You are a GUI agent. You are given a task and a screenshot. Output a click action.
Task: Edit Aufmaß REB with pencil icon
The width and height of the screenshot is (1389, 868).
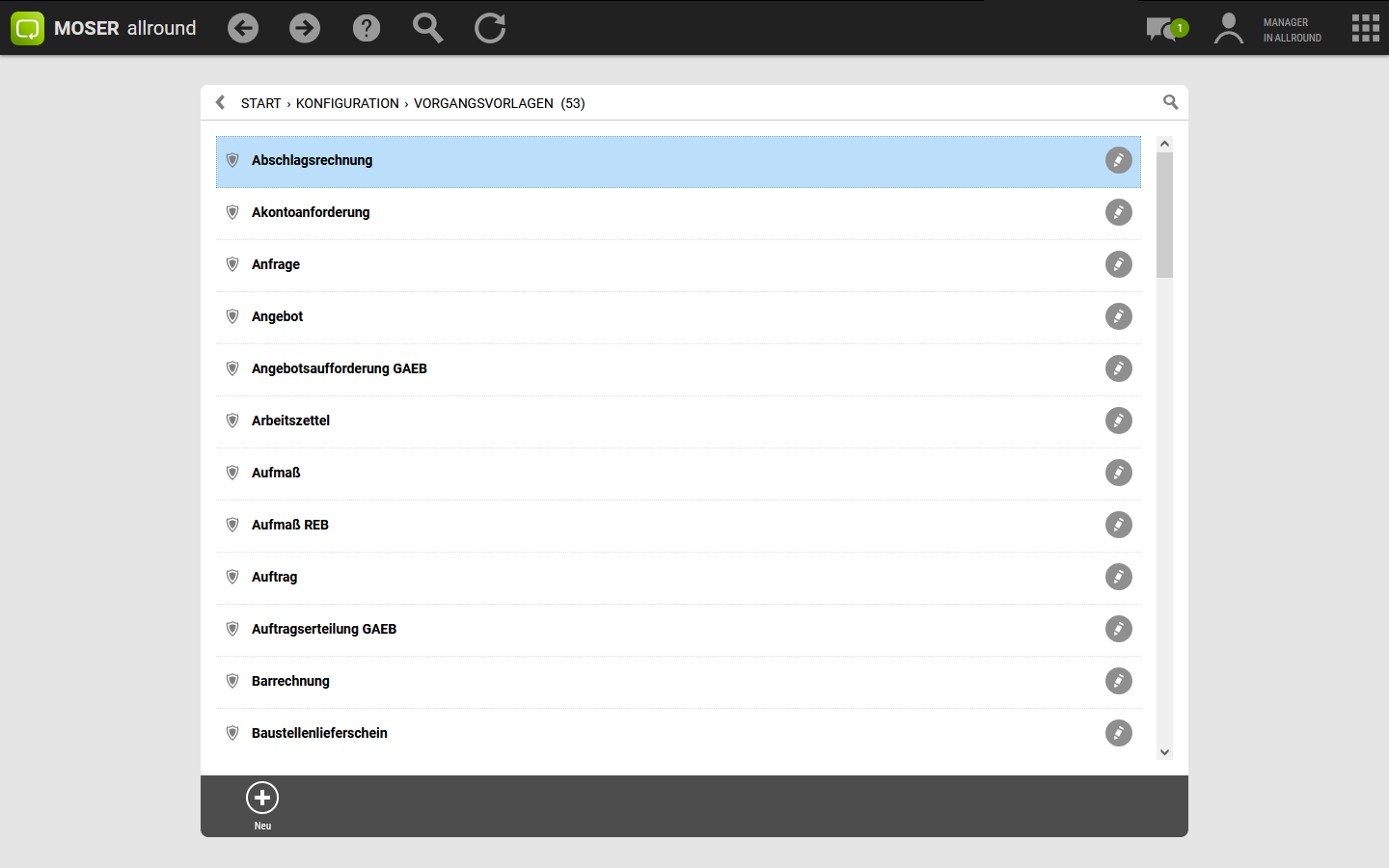(1119, 525)
